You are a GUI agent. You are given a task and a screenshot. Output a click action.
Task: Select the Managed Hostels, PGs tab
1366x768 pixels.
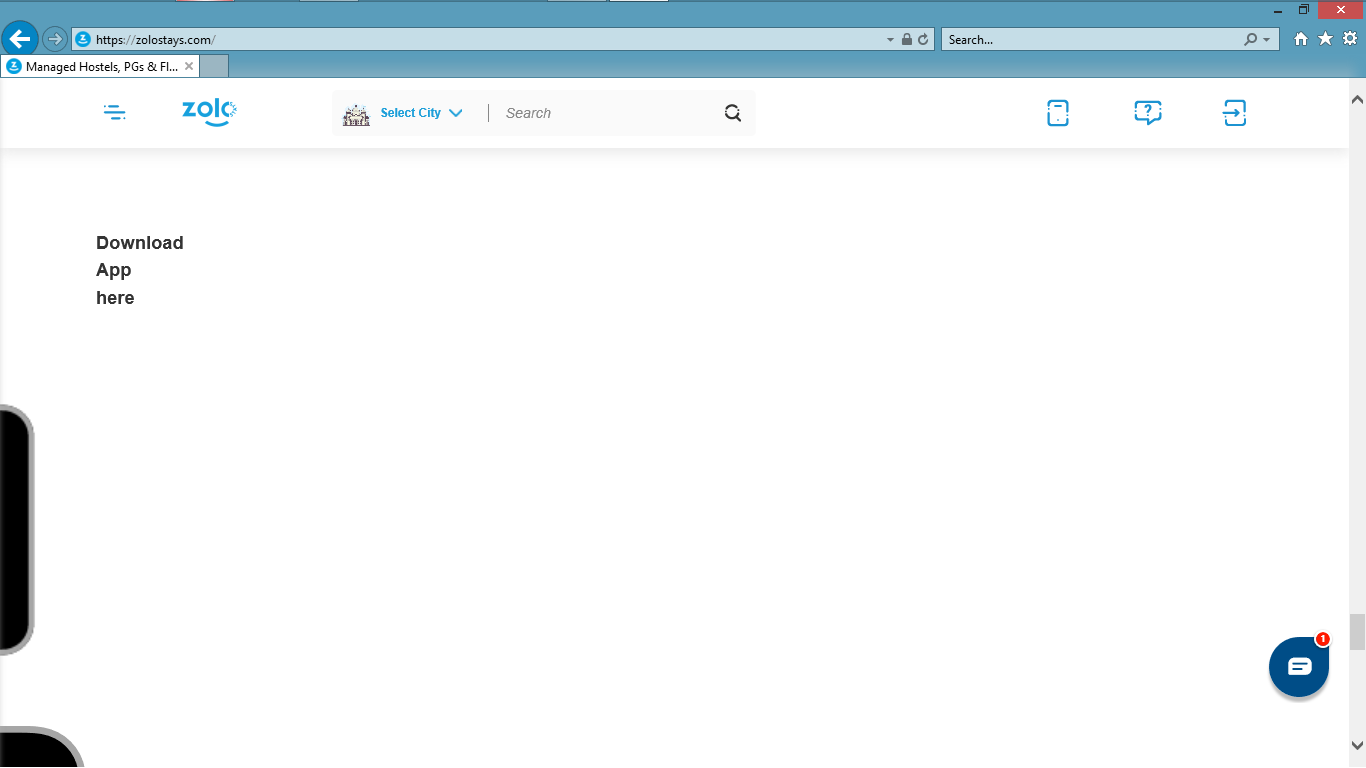click(x=101, y=66)
